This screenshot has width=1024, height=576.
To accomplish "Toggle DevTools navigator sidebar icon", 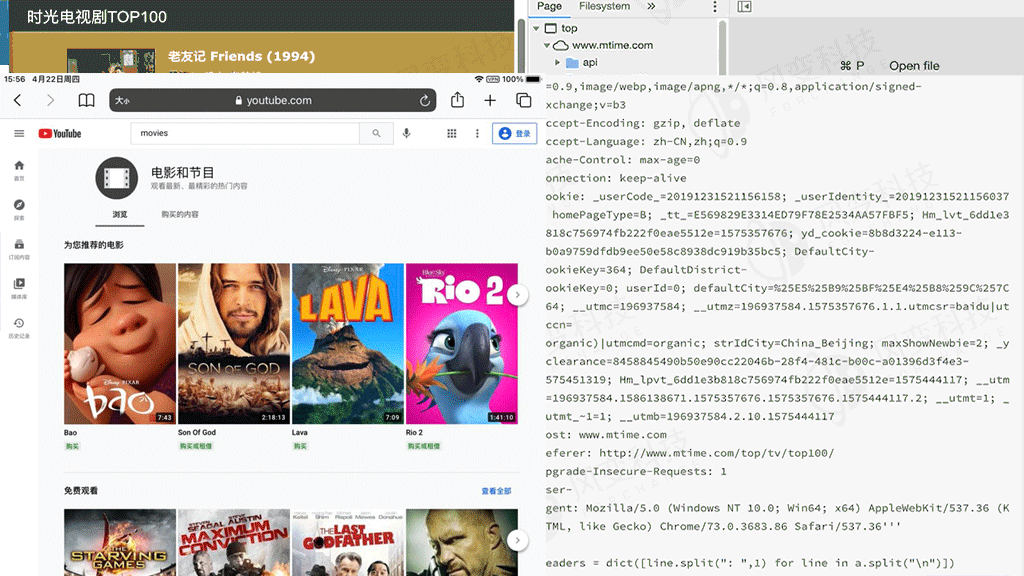I will 744,7.
